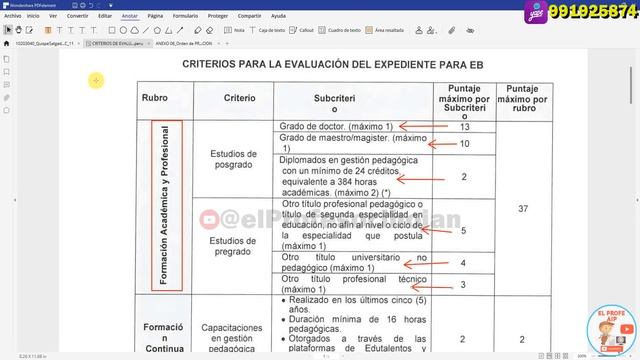This screenshot has width=640, height=360.
Task: Go to the Home tab icon
Action: point(6,43)
